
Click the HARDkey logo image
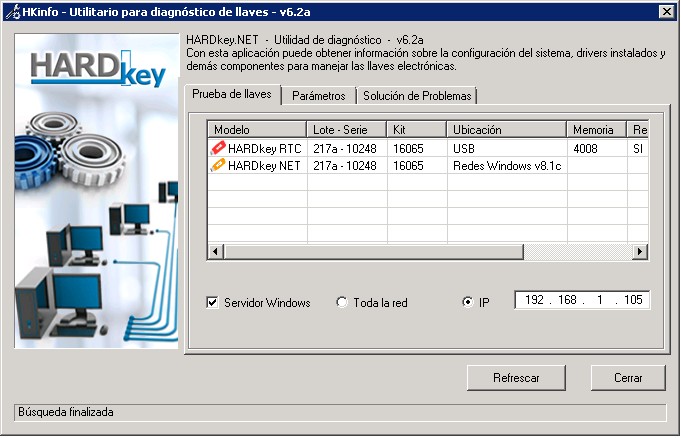tap(97, 70)
